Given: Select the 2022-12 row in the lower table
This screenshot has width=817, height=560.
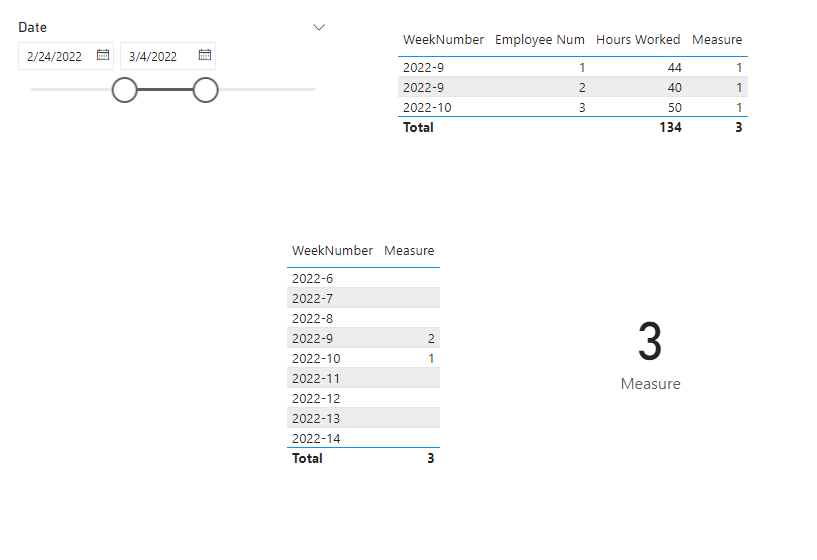Looking at the screenshot, I should click(363, 399).
